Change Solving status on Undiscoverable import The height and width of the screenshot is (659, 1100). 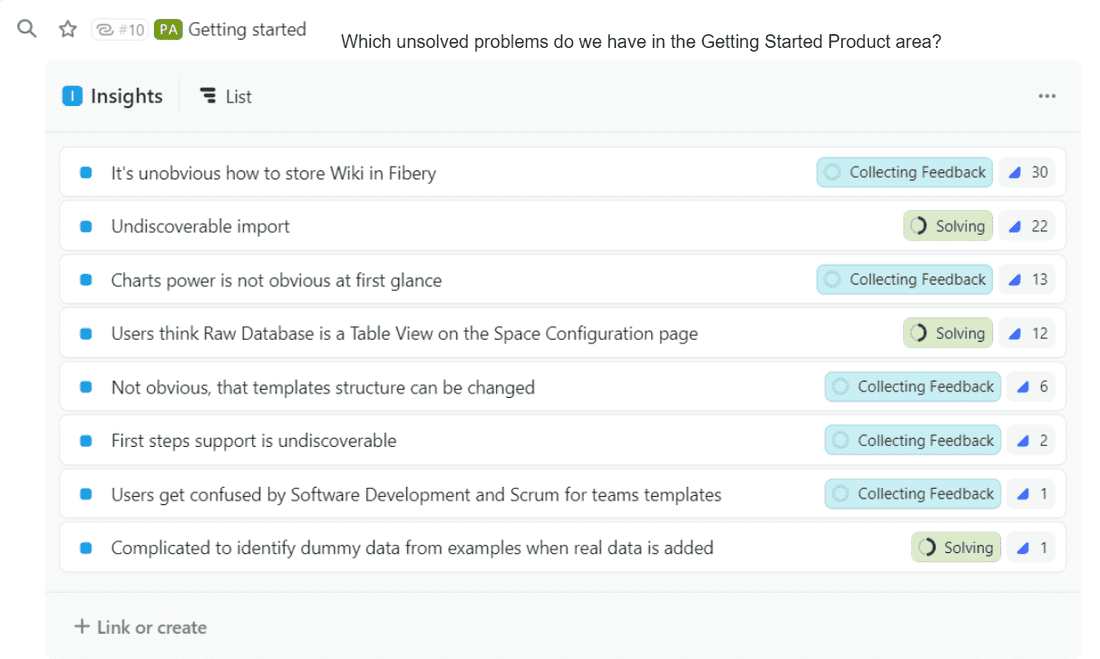tap(947, 226)
